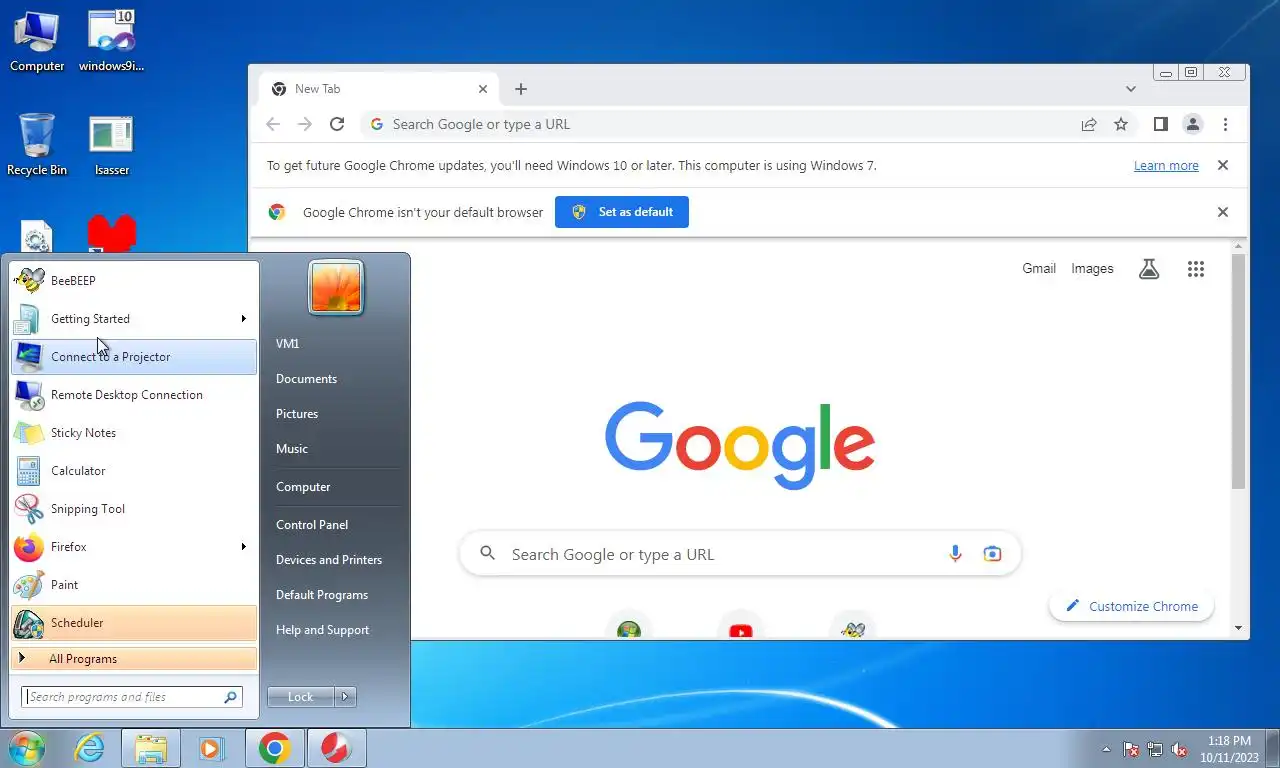
Task: Open Pictures from the Start menu
Action: (297, 414)
